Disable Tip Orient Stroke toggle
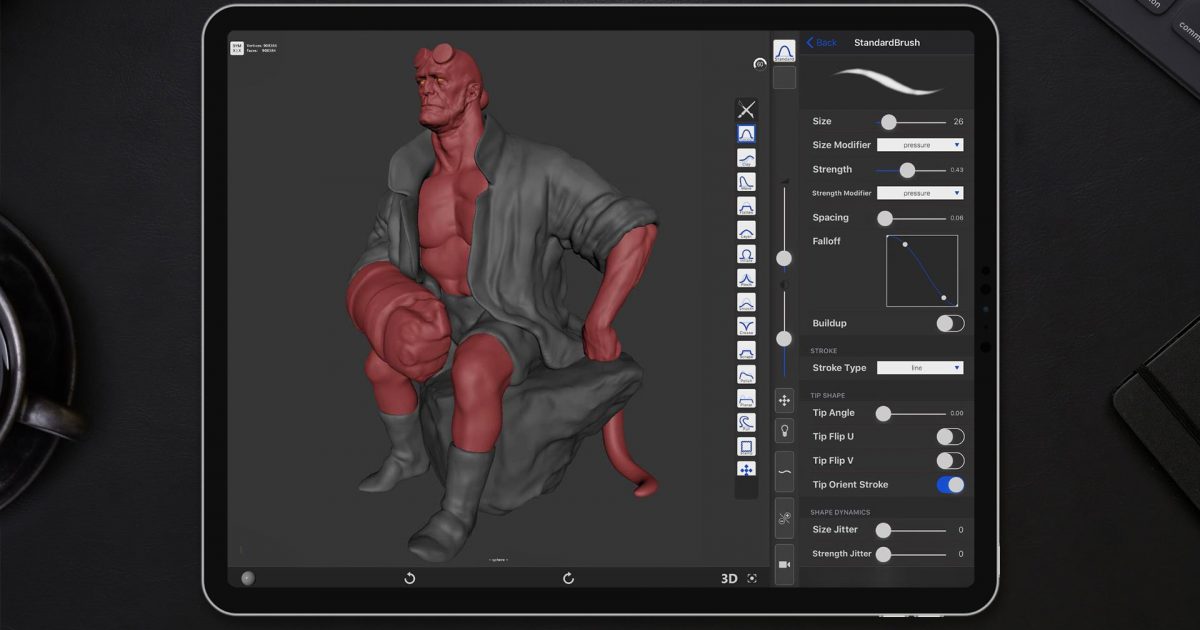 [x=950, y=485]
